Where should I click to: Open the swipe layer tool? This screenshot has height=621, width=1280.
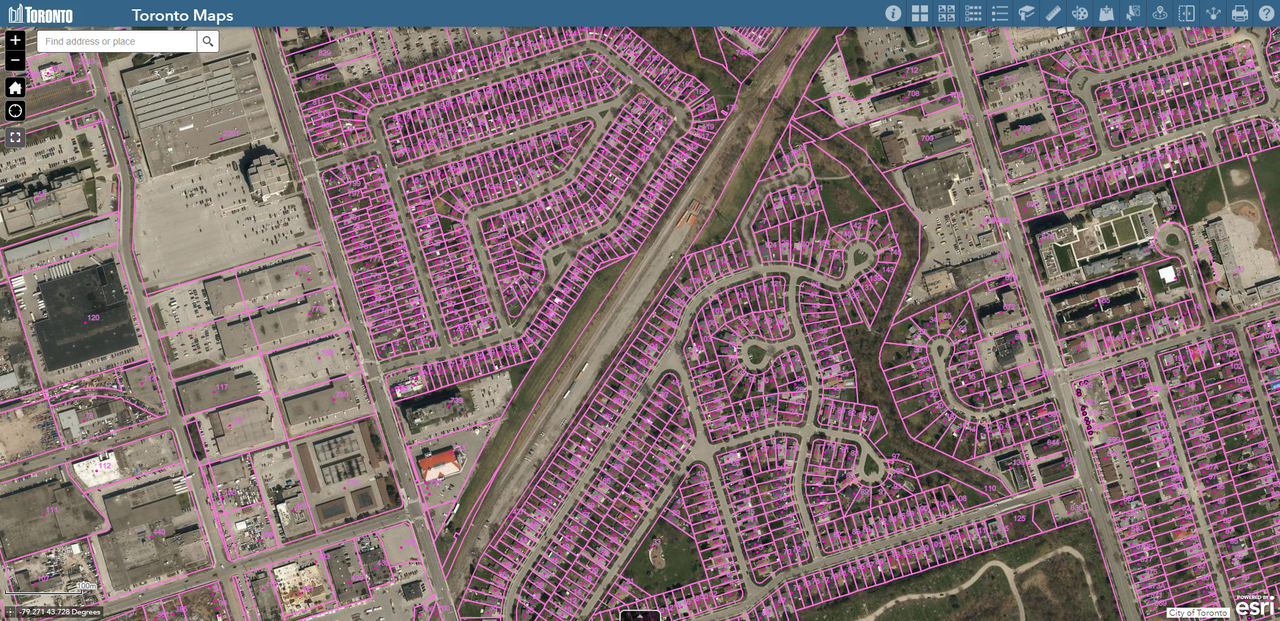1186,13
